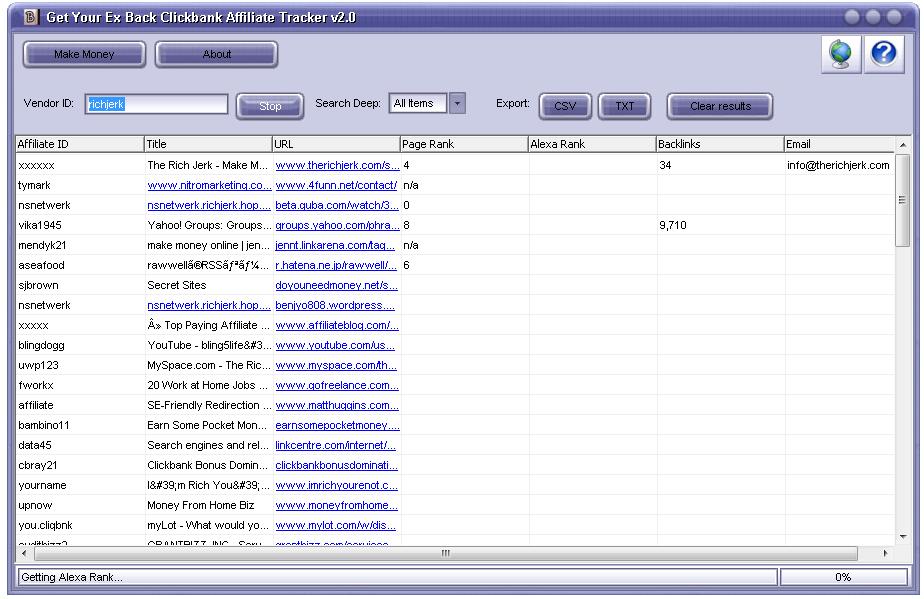Select the aseafood affiliate ID
924x599 pixels.
tap(41, 266)
